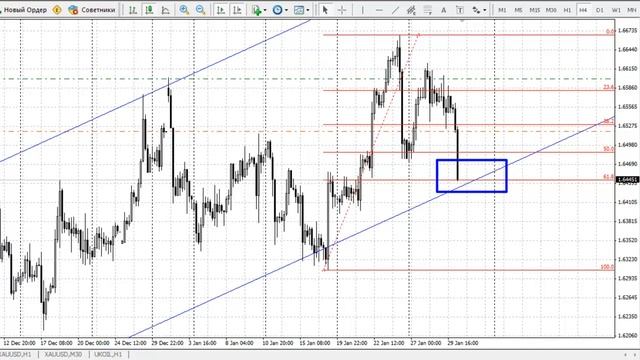Open the indicators list icon
The image size is (640, 360).
click(x=256, y=10)
